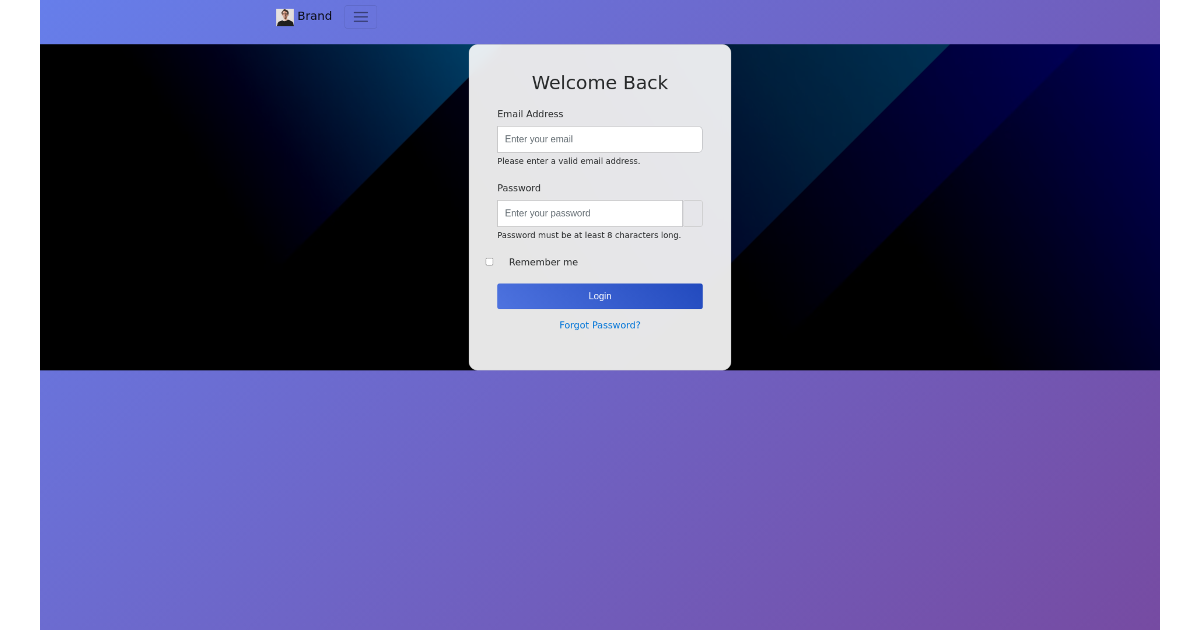Toggle password visibility with the button beside password
This screenshot has width=1200, height=630.
coord(692,213)
